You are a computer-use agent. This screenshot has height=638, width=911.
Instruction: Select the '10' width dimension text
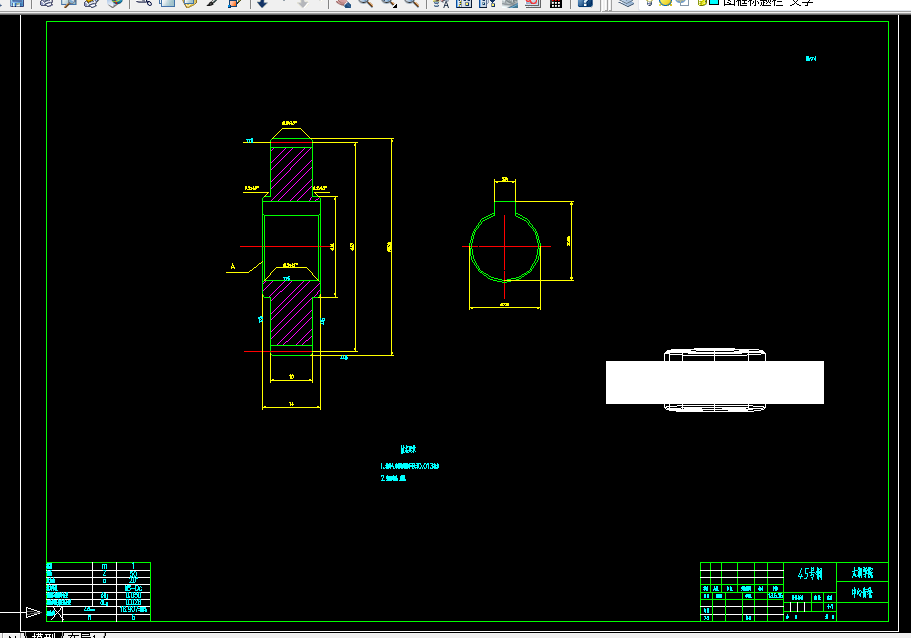(x=292, y=377)
